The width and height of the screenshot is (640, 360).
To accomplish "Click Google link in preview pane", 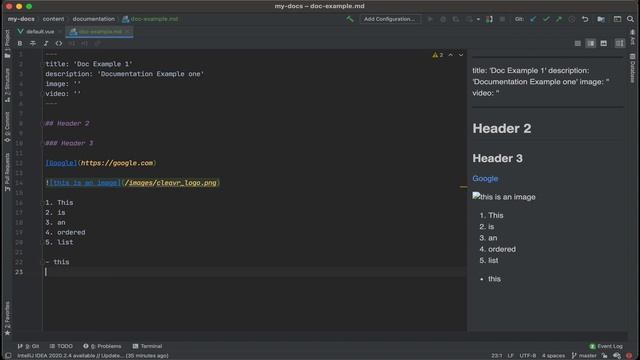I will (x=485, y=178).
